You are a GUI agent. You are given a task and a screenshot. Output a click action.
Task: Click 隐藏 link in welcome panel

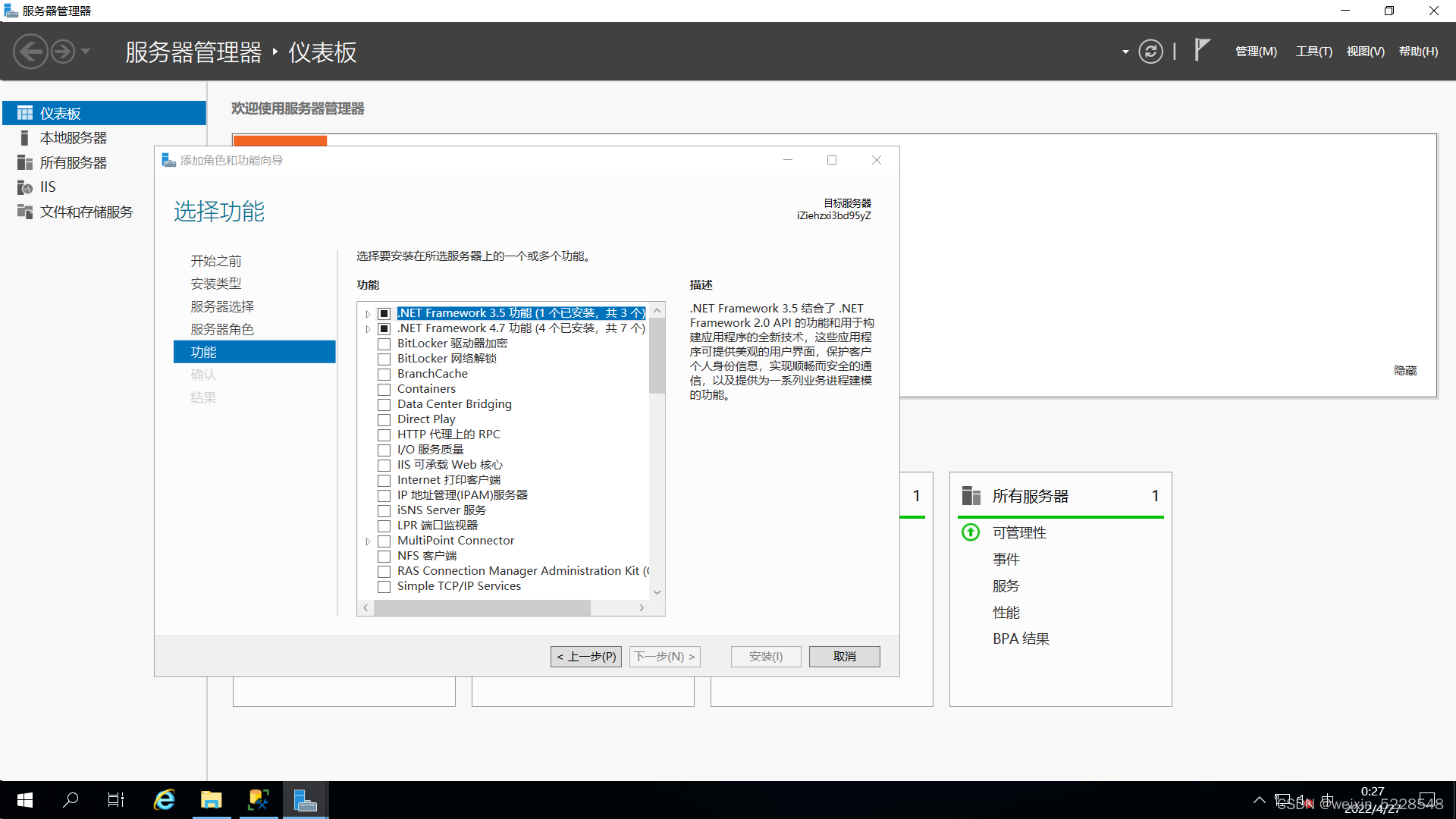[x=1405, y=371]
